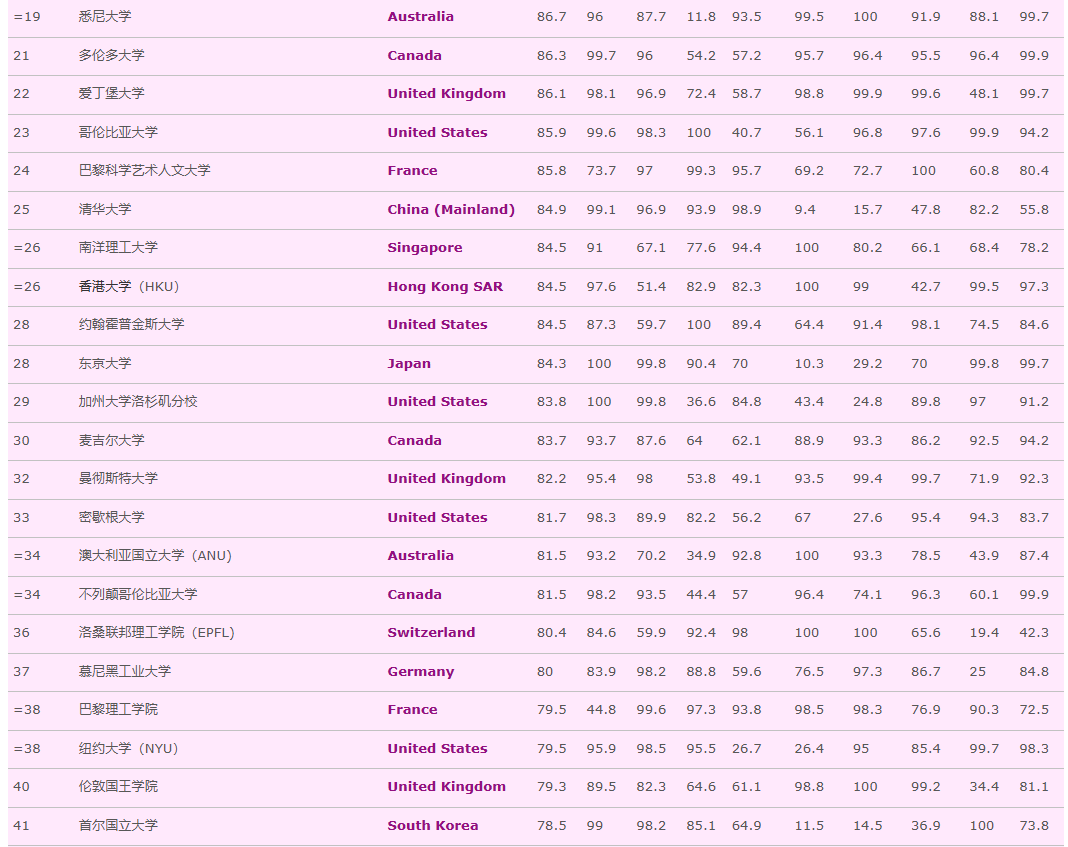
Task: Select university name 多伦多大学
Action: point(111,56)
